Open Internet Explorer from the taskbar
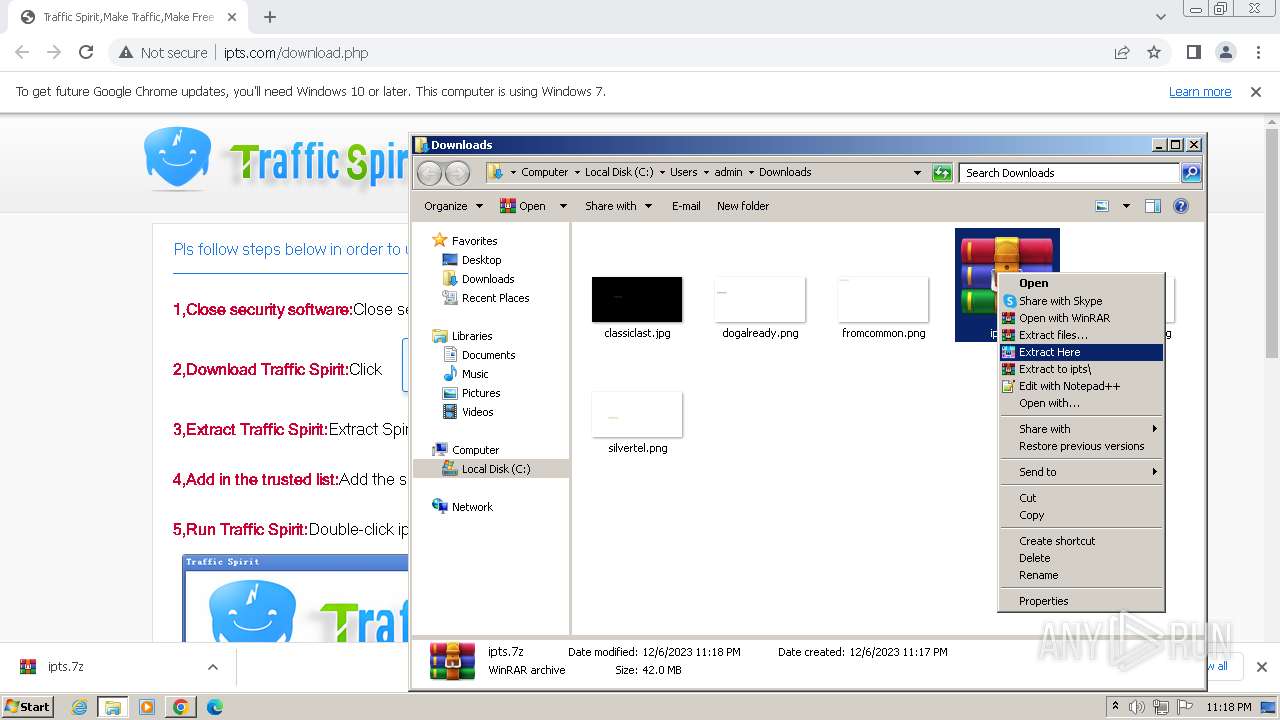The image size is (1280, 720). pyautogui.click(x=80, y=707)
